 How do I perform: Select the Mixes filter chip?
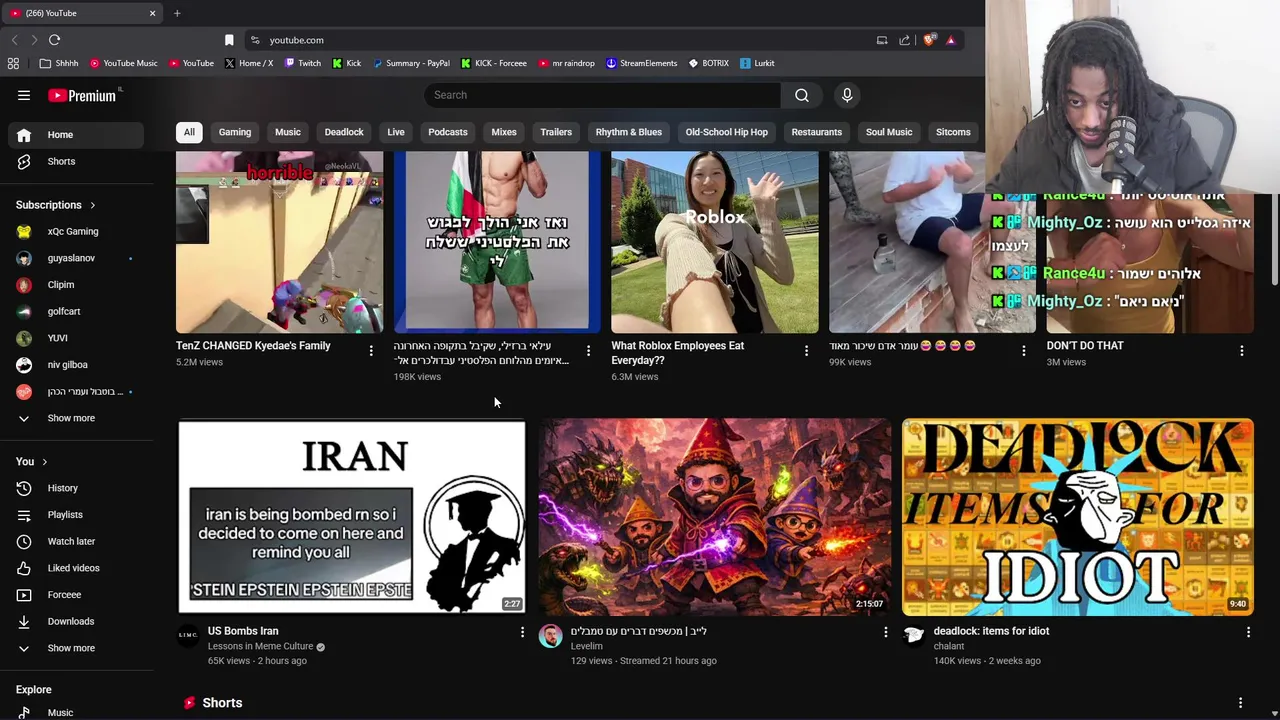click(504, 132)
